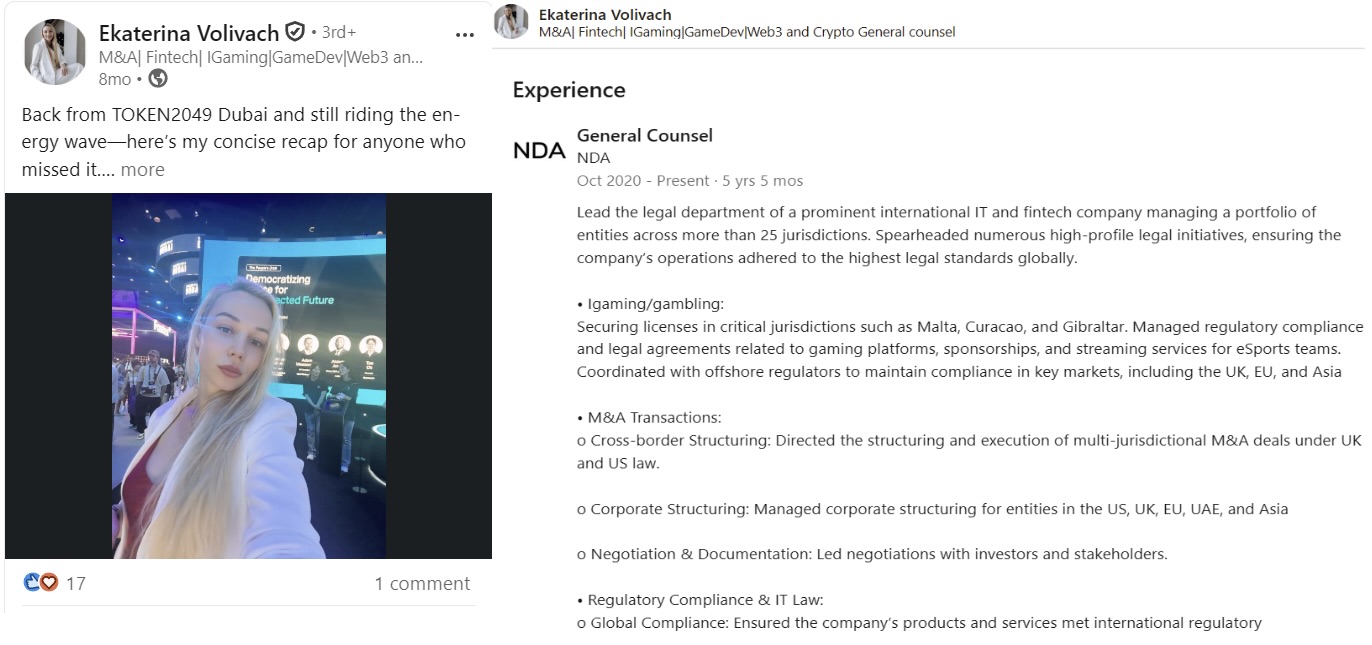
Task: Open the post's three-dot options menu
Action: pyautogui.click(x=464, y=34)
